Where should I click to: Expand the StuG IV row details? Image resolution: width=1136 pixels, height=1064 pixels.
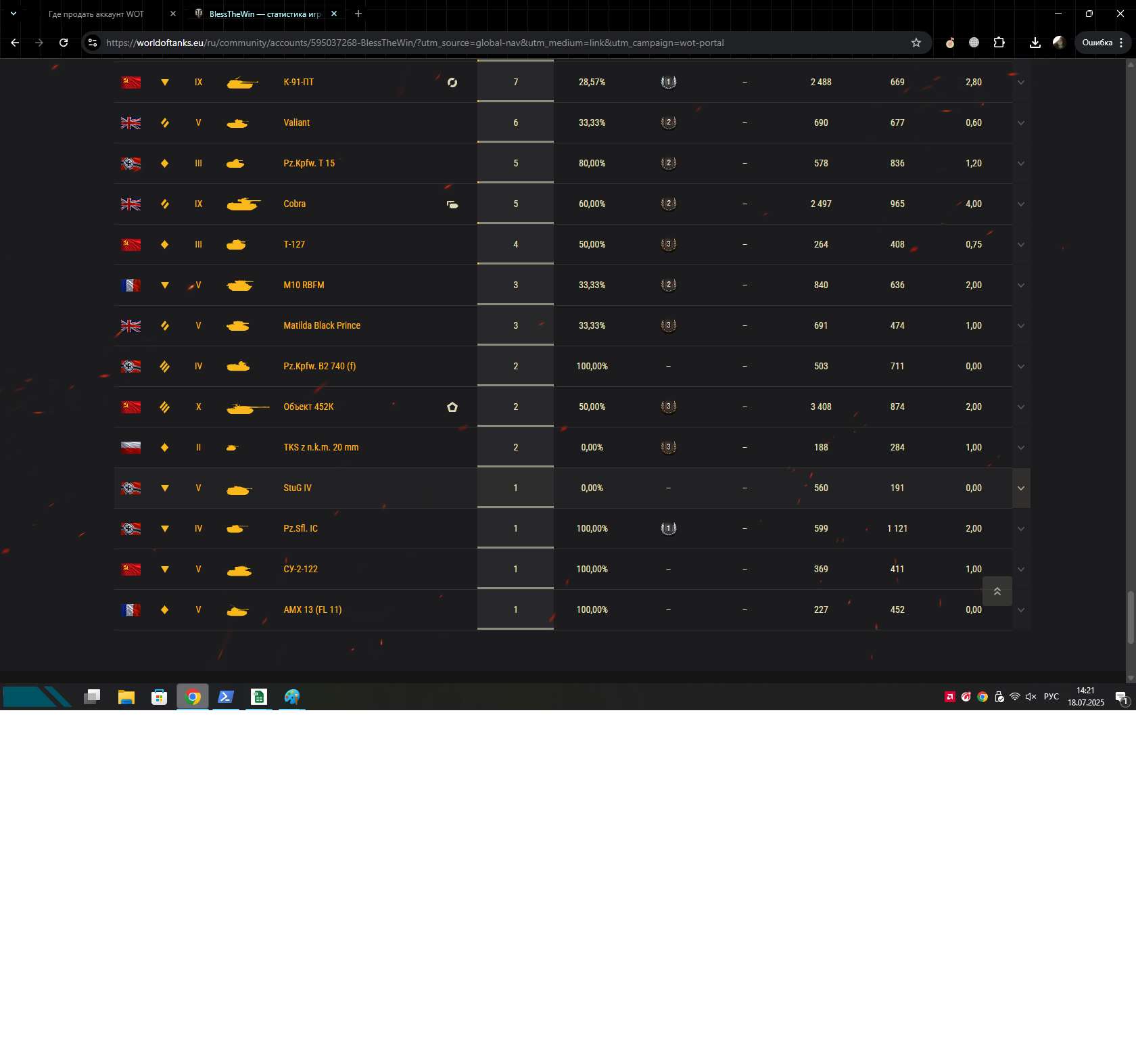click(x=1021, y=488)
